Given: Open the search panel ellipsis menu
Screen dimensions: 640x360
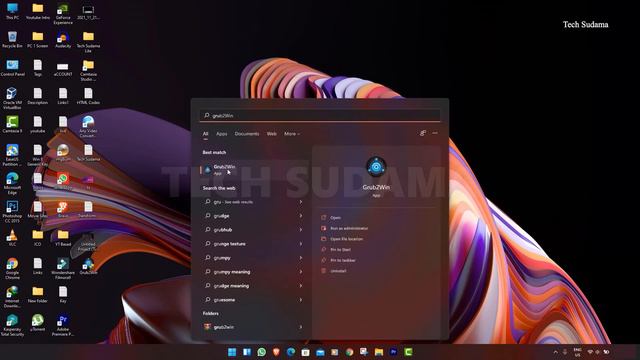Looking at the screenshot, I should pyautogui.click(x=435, y=133).
